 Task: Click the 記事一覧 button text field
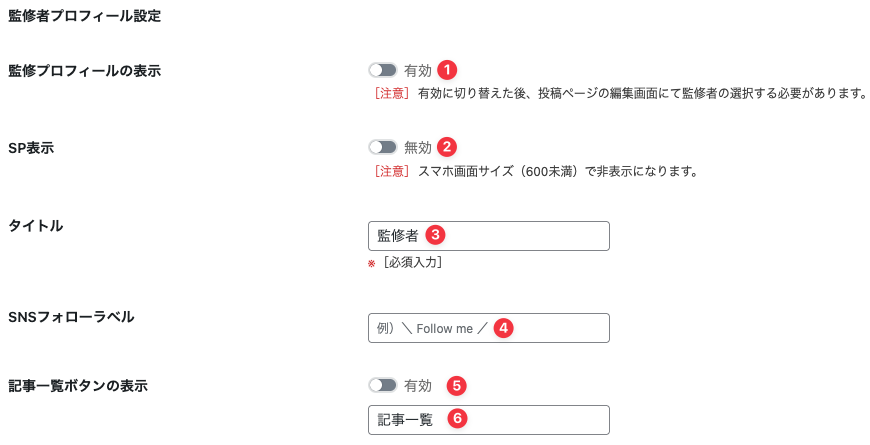click(x=530, y=420)
